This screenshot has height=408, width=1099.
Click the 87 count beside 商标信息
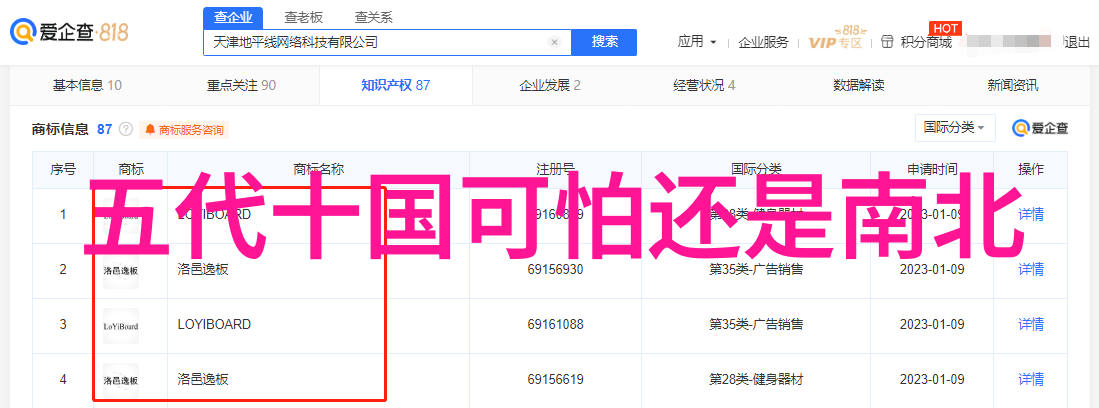[104, 129]
